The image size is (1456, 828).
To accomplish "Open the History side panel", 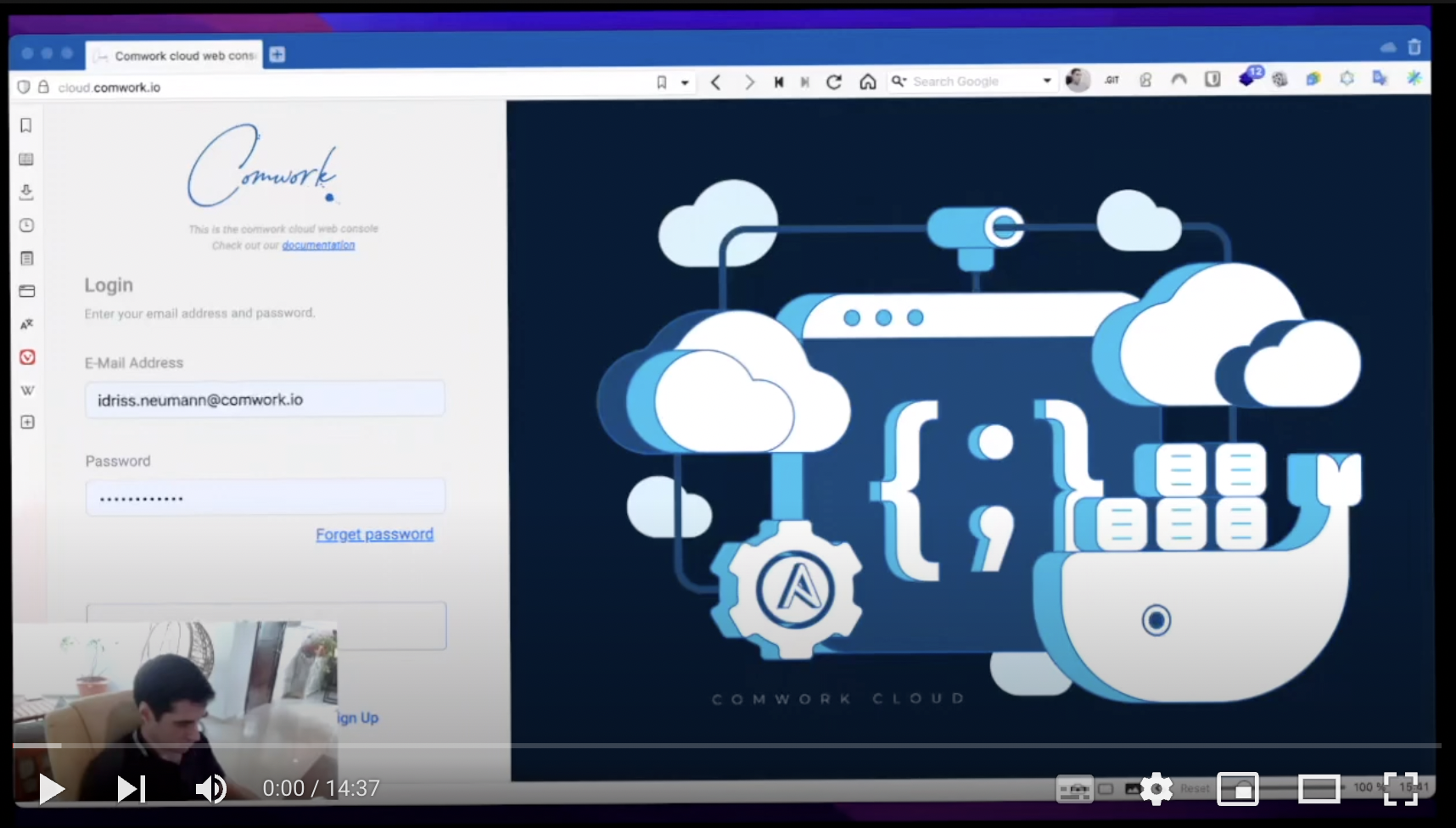I will click(x=26, y=226).
